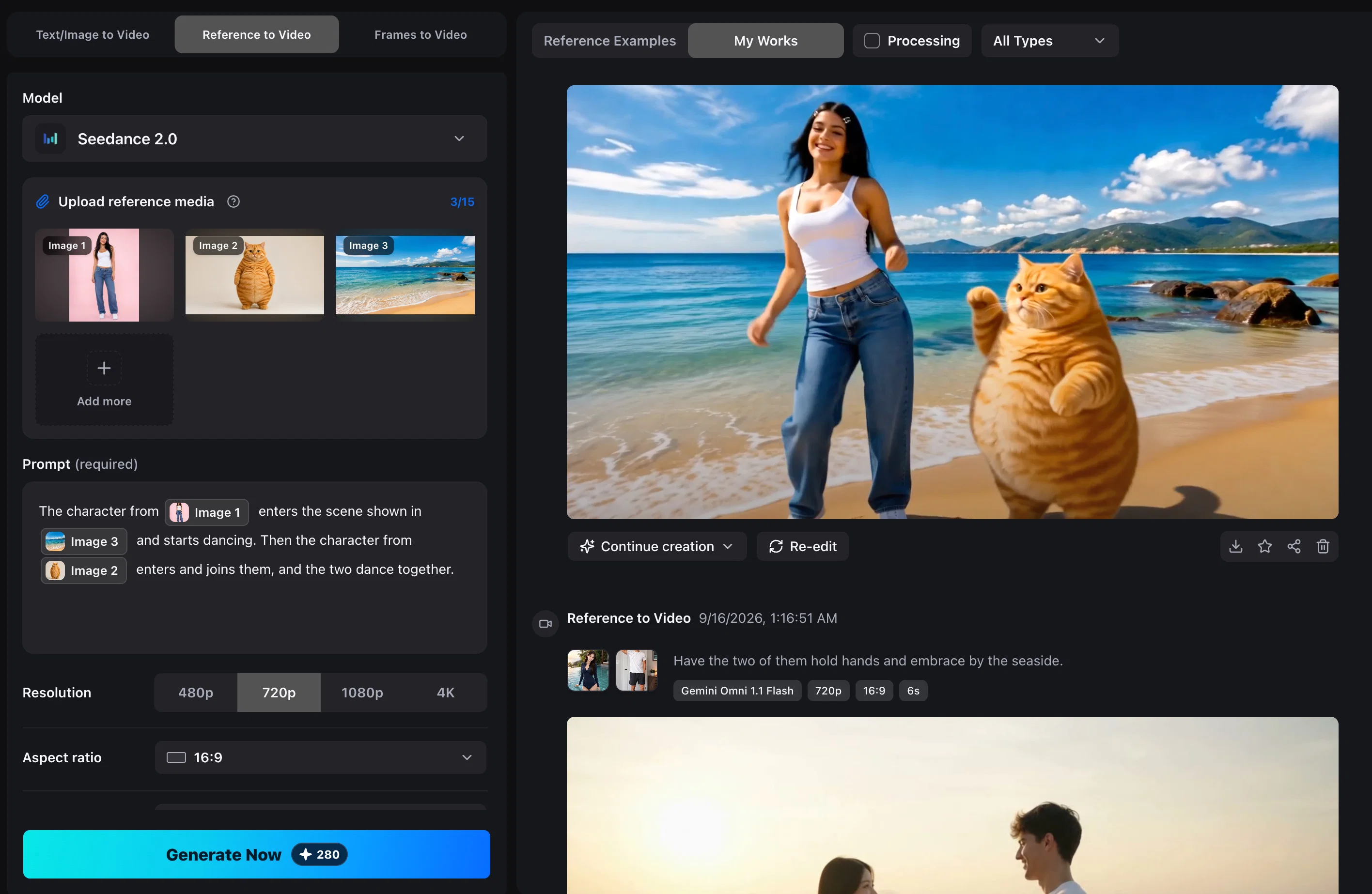Delete the video using the trash icon

point(1323,546)
